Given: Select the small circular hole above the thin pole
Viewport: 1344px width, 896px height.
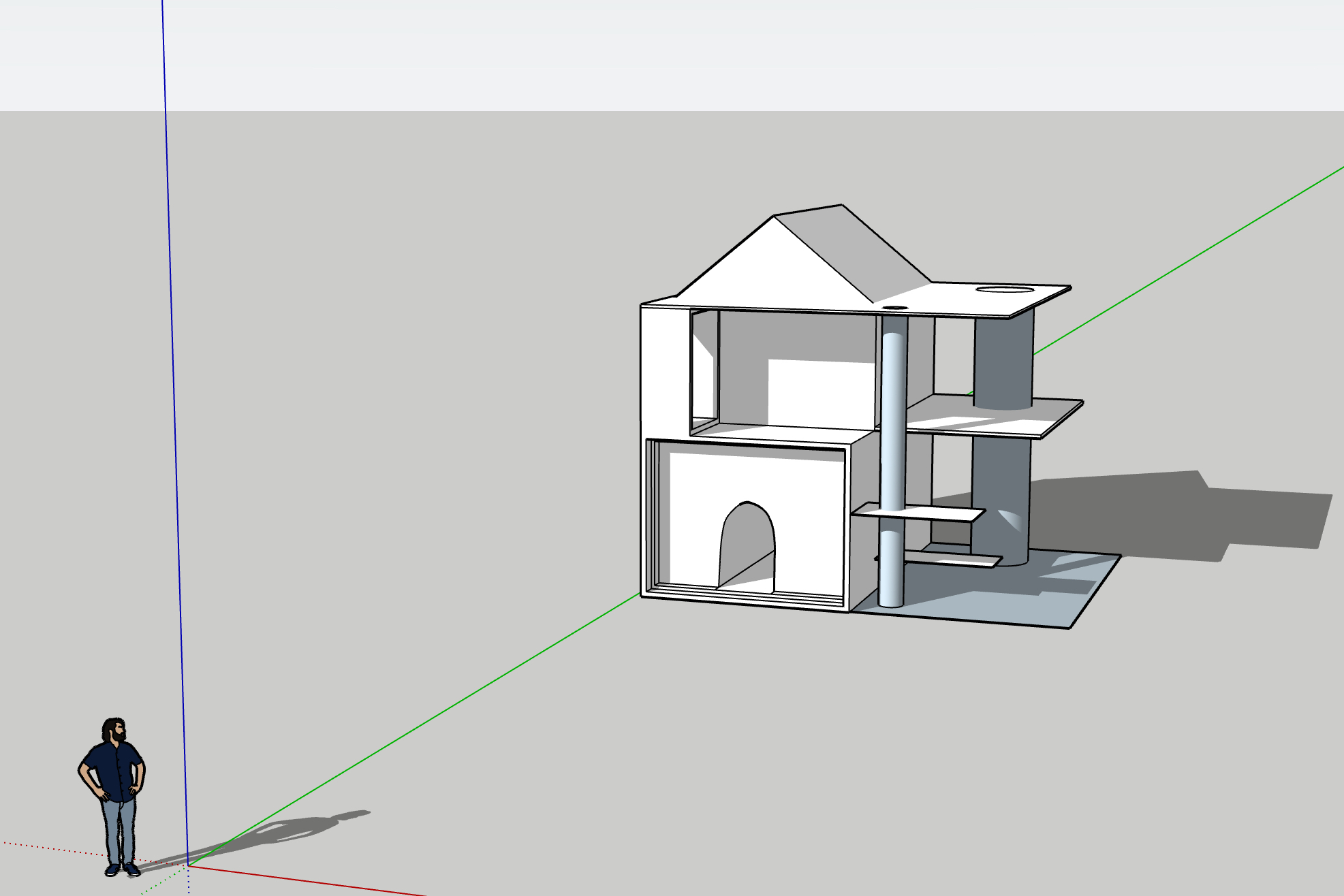Looking at the screenshot, I should [x=895, y=308].
